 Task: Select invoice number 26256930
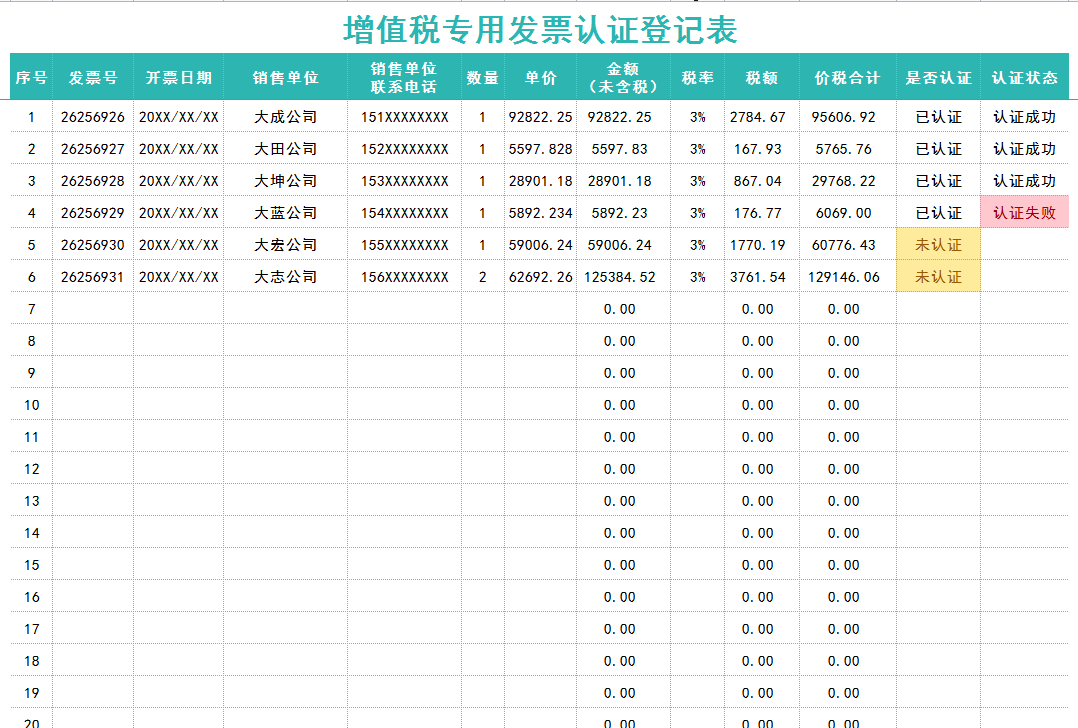point(93,245)
